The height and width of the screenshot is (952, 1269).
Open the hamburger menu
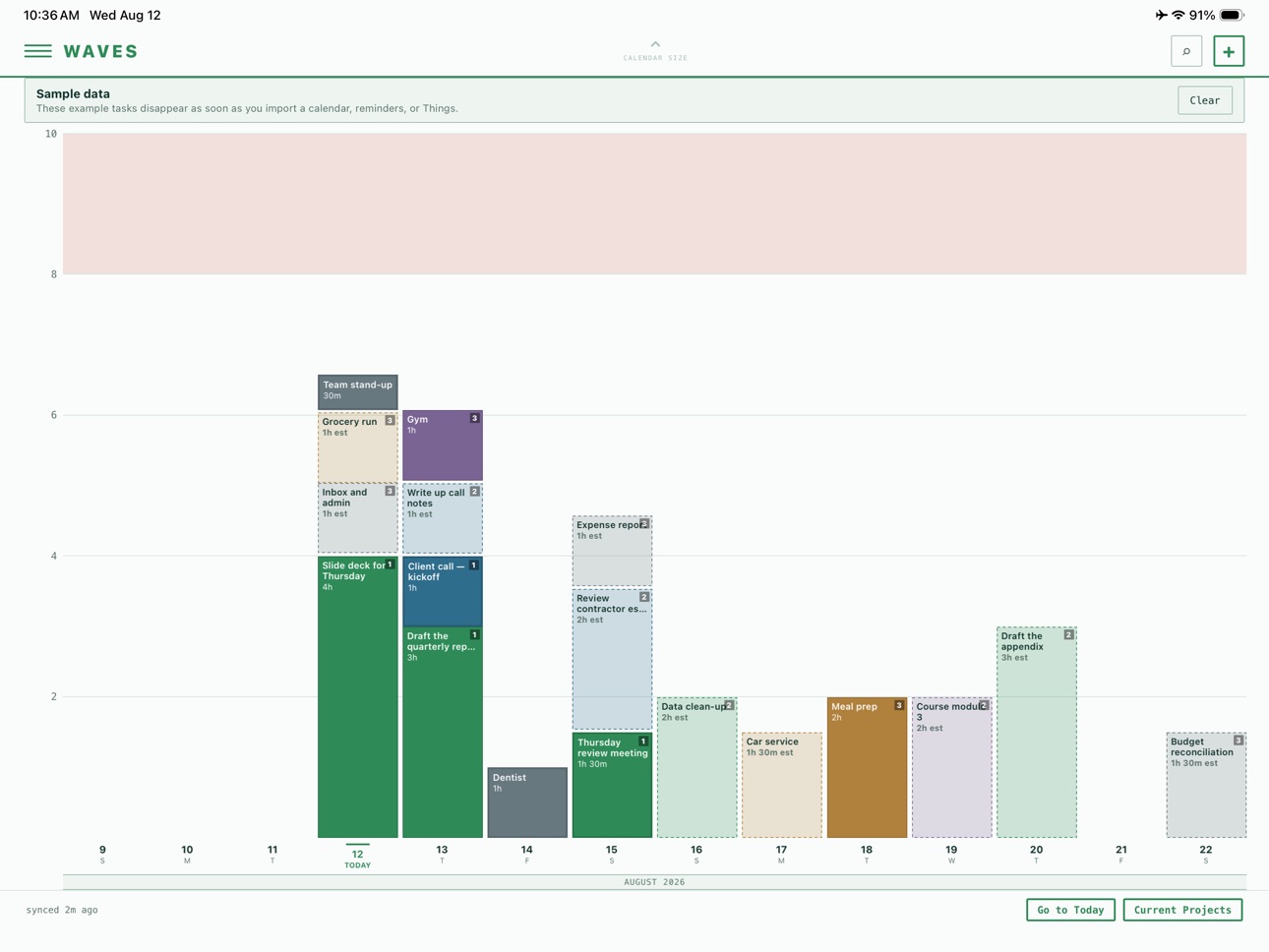click(38, 51)
